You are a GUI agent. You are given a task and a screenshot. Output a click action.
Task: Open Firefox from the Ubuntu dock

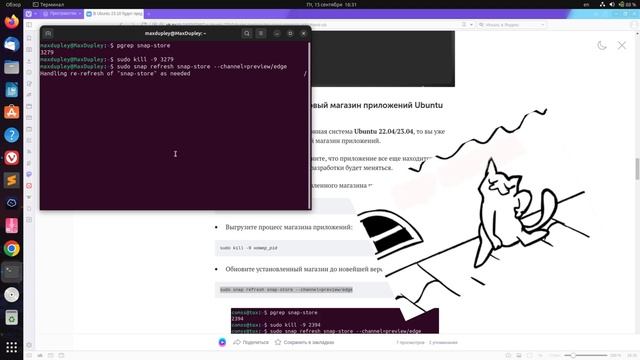11,21
